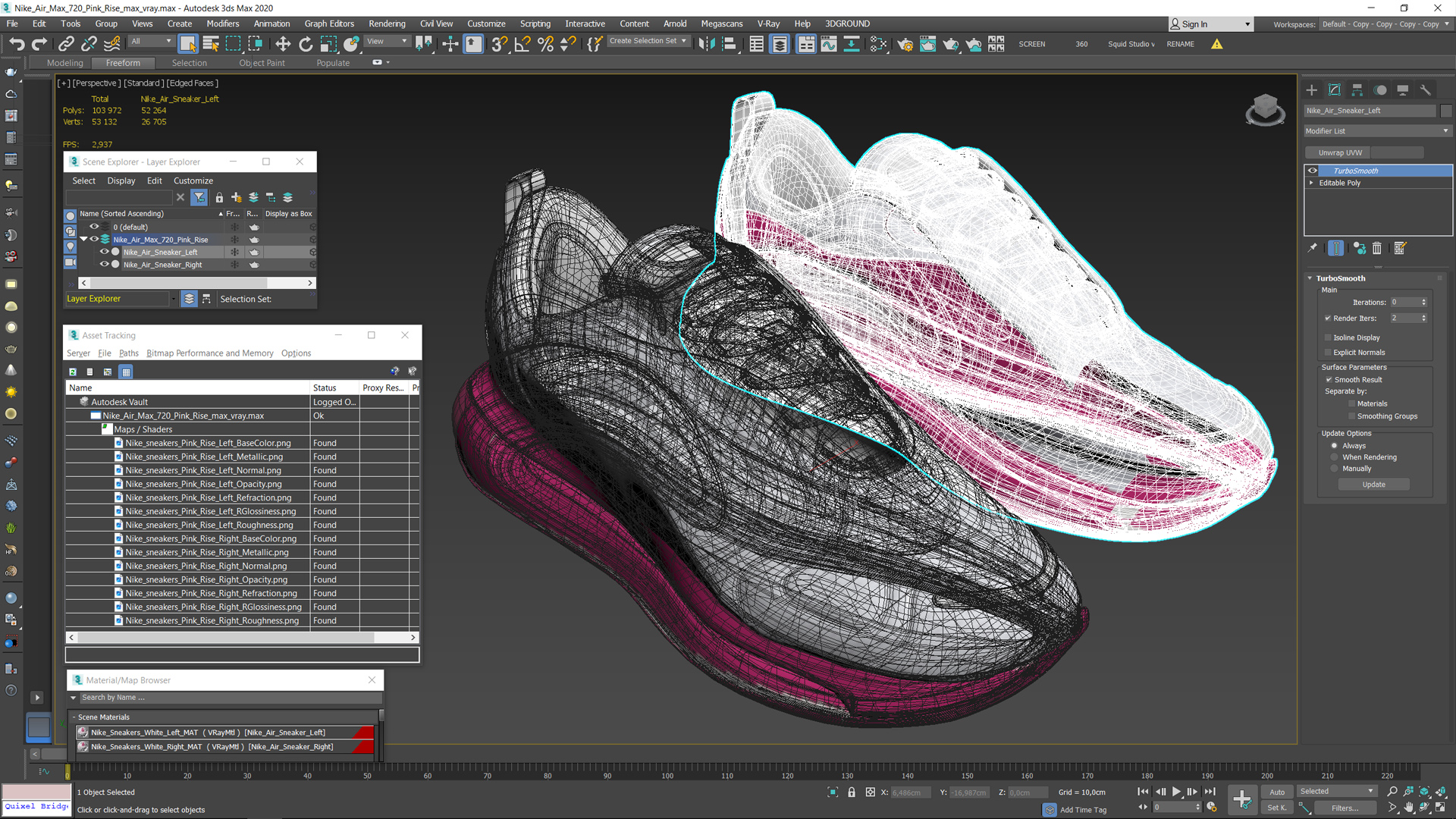Open Select by Name dialog icon

[x=211, y=44]
